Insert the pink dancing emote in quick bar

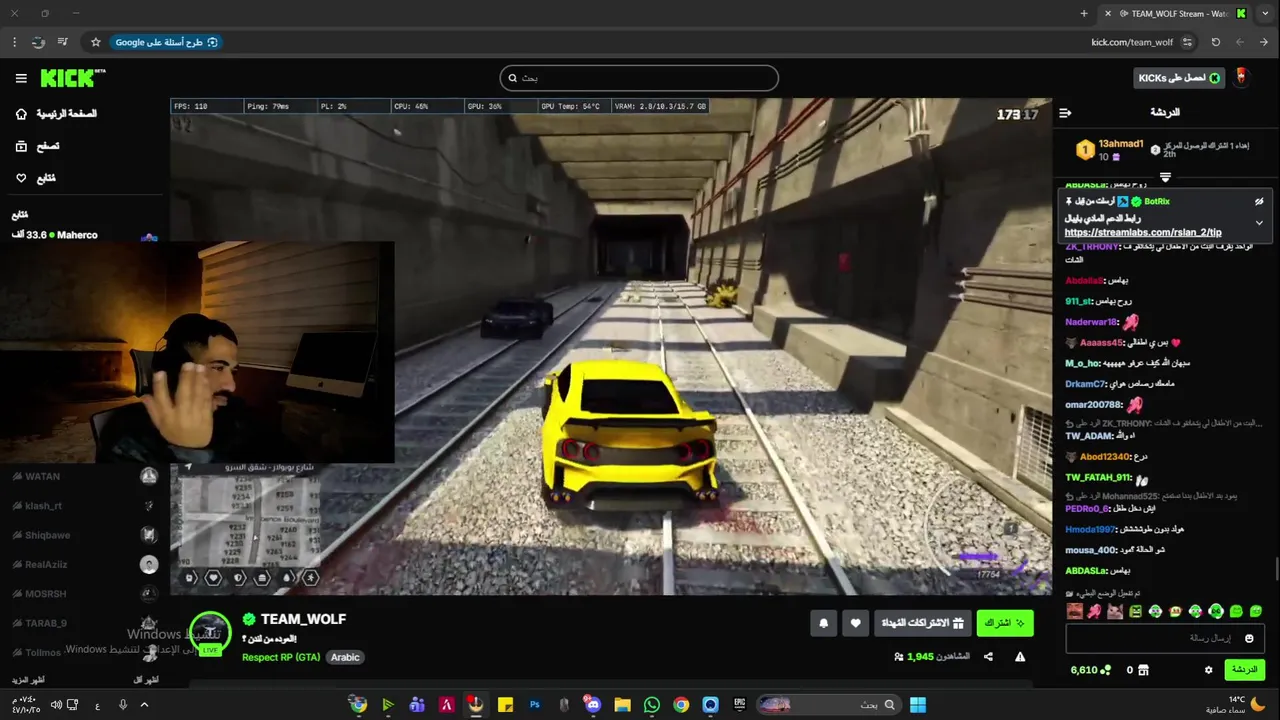tap(1094, 611)
